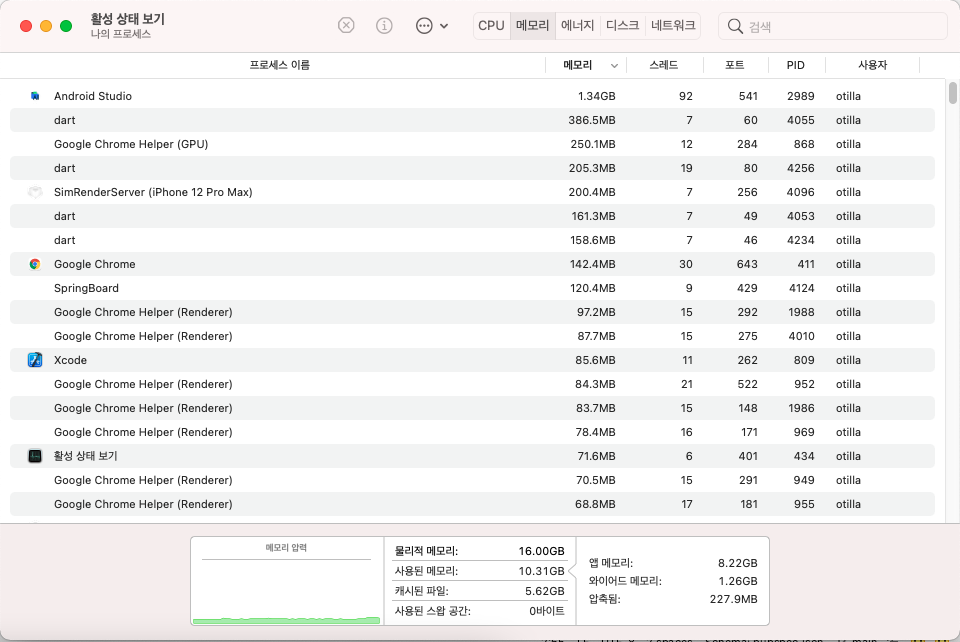This screenshot has height=642, width=960.
Task: Select the dart process using 386.5MB
Action: 472,120
